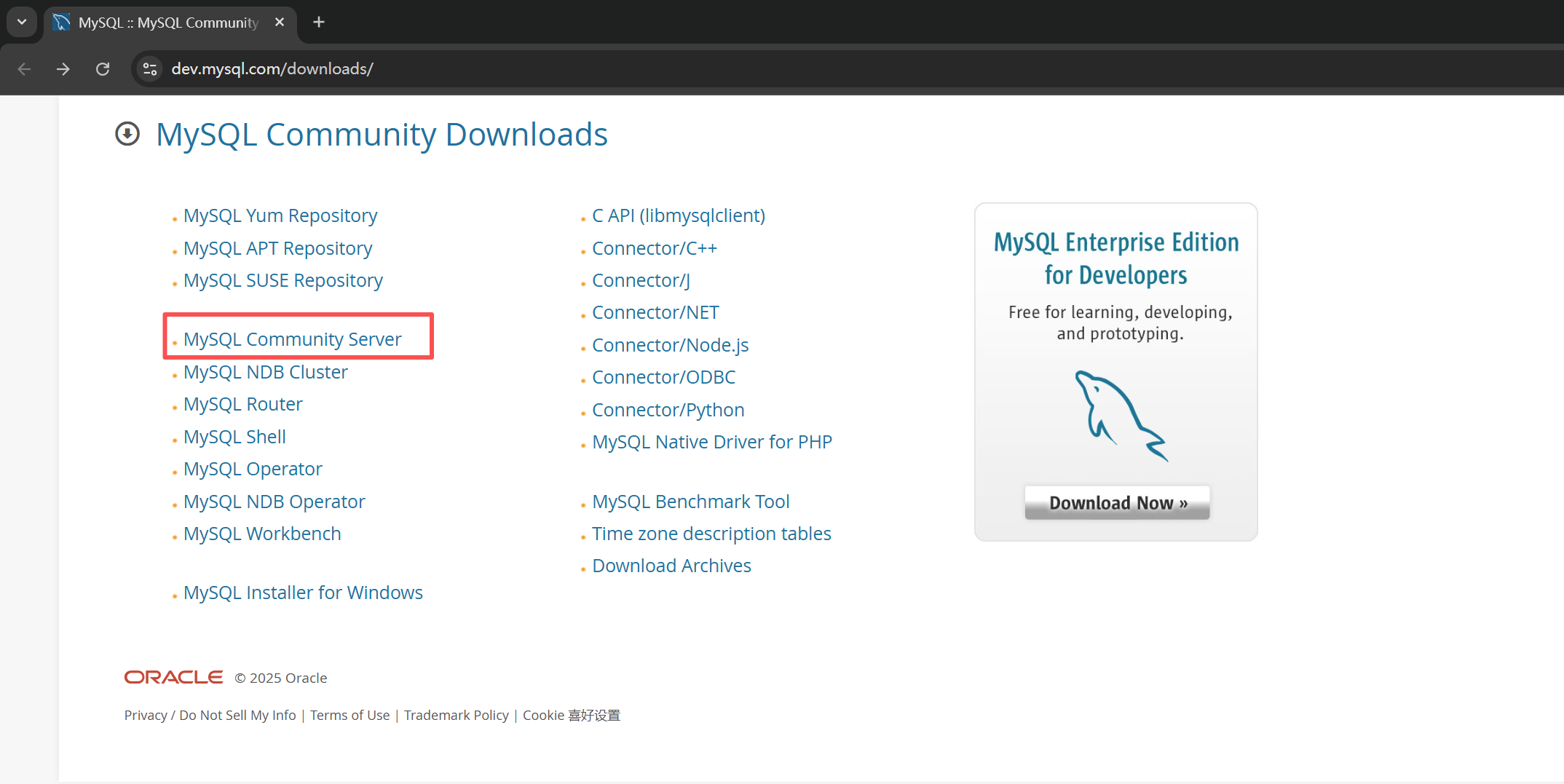Open site information icon in address bar
Image resolution: width=1564 pixels, height=784 pixels.
[x=150, y=69]
